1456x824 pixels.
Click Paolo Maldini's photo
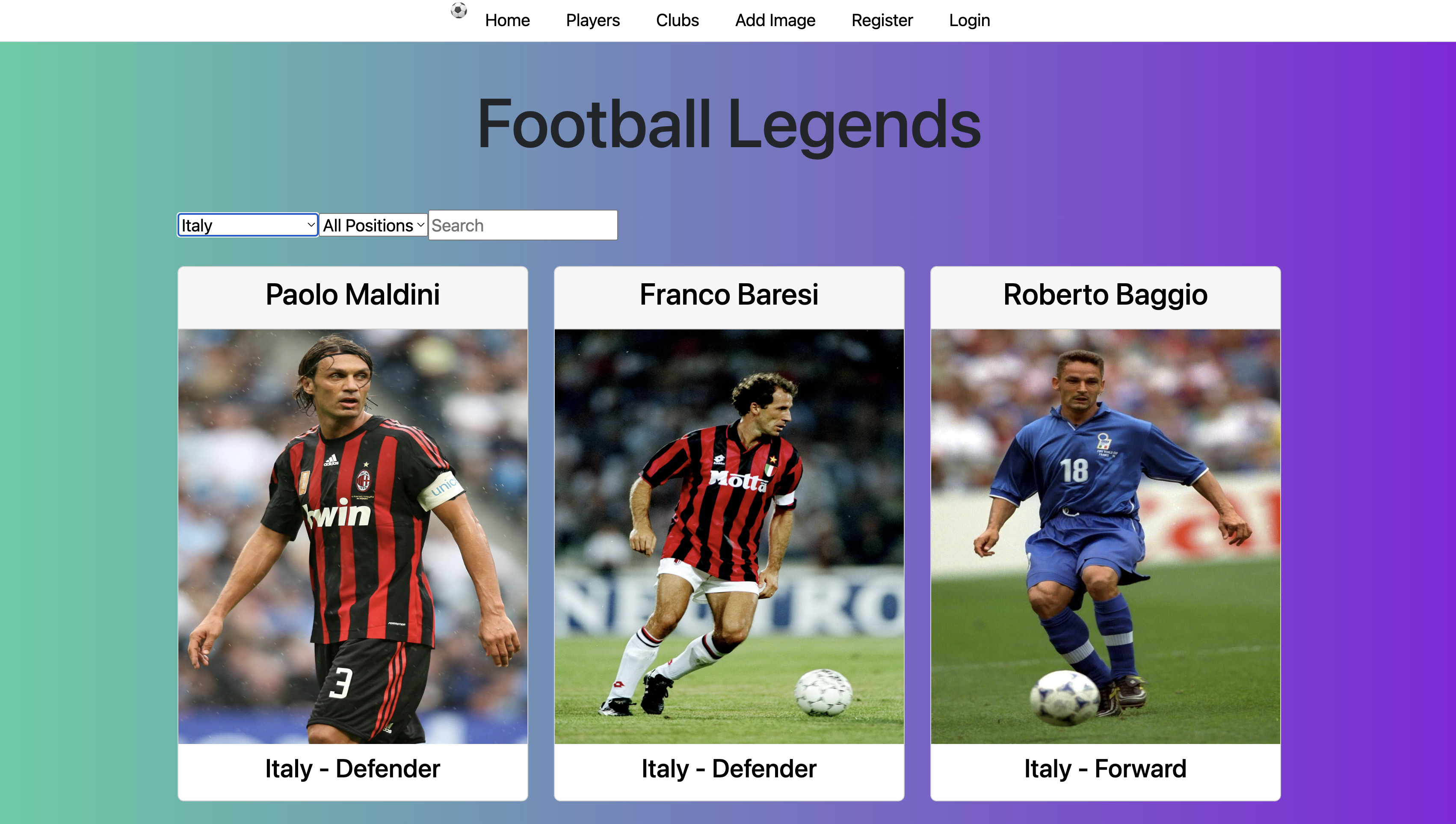pos(353,536)
